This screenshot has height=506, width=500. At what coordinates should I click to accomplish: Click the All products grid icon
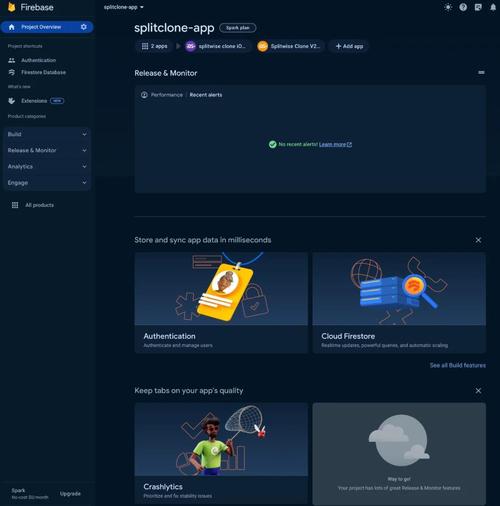pos(15,205)
